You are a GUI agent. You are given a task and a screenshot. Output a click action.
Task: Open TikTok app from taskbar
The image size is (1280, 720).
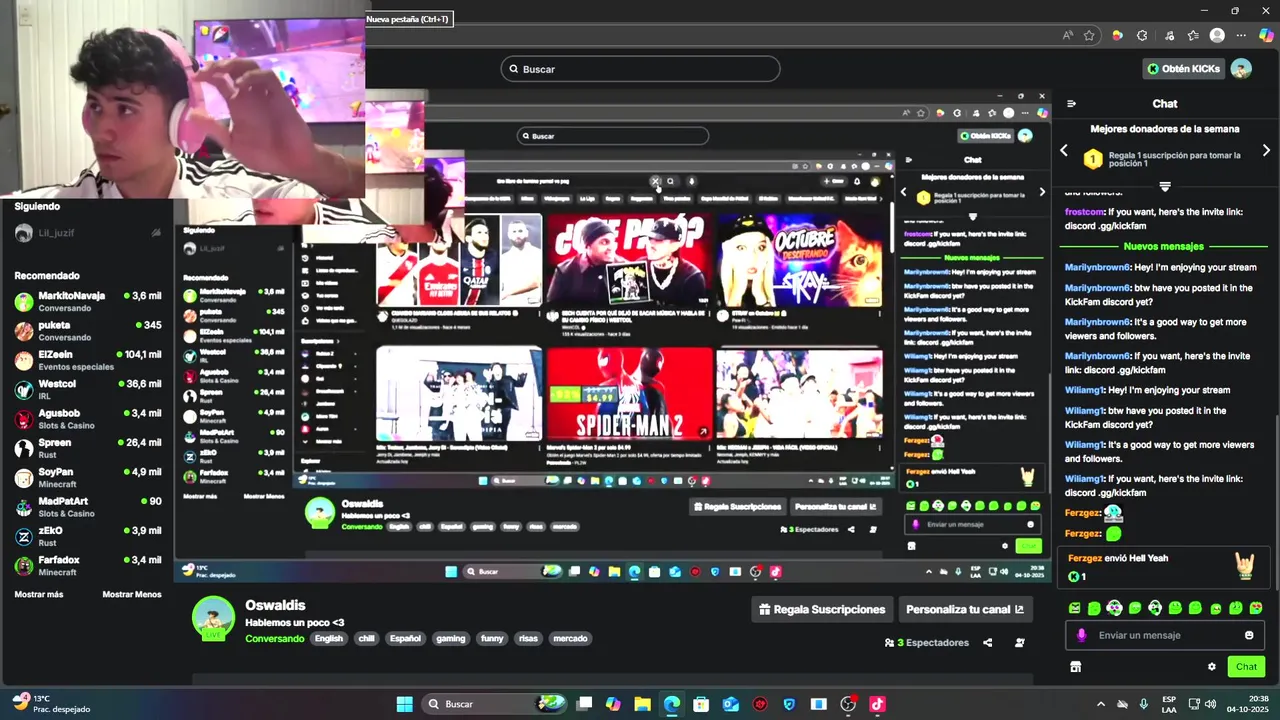[x=877, y=704]
